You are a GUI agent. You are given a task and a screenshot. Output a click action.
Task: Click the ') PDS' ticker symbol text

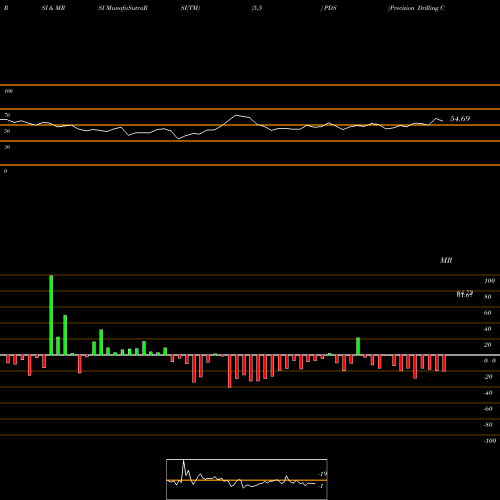point(329,8)
